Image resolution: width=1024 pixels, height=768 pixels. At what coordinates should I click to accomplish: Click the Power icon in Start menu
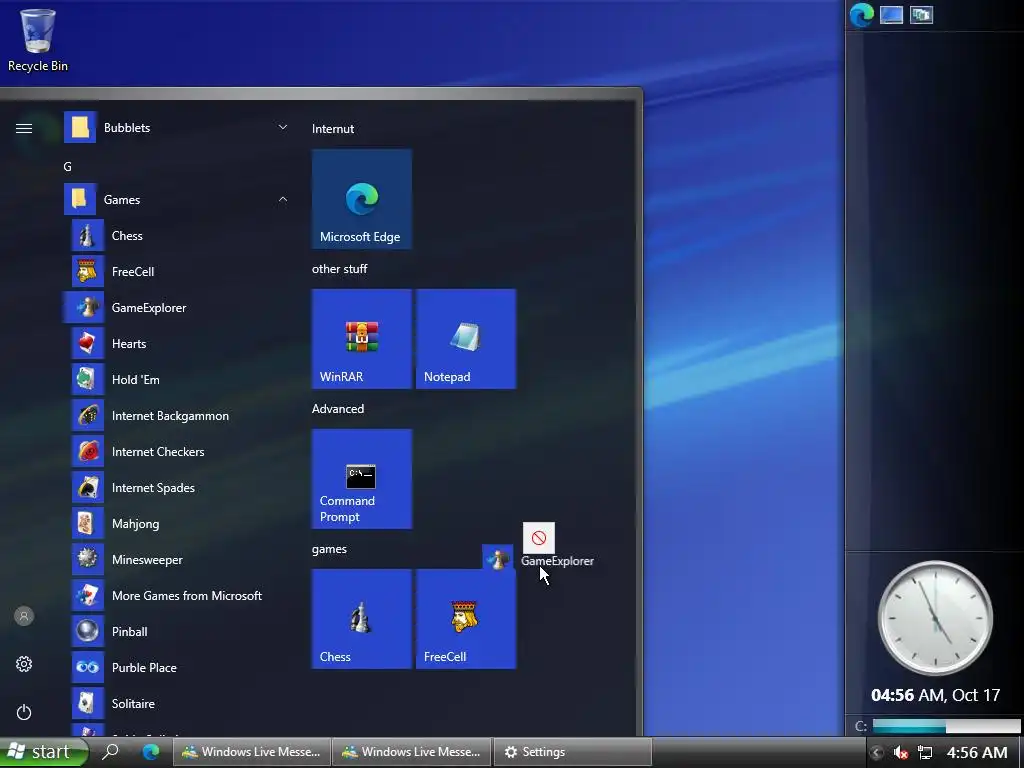pyautogui.click(x=24, y=712)
